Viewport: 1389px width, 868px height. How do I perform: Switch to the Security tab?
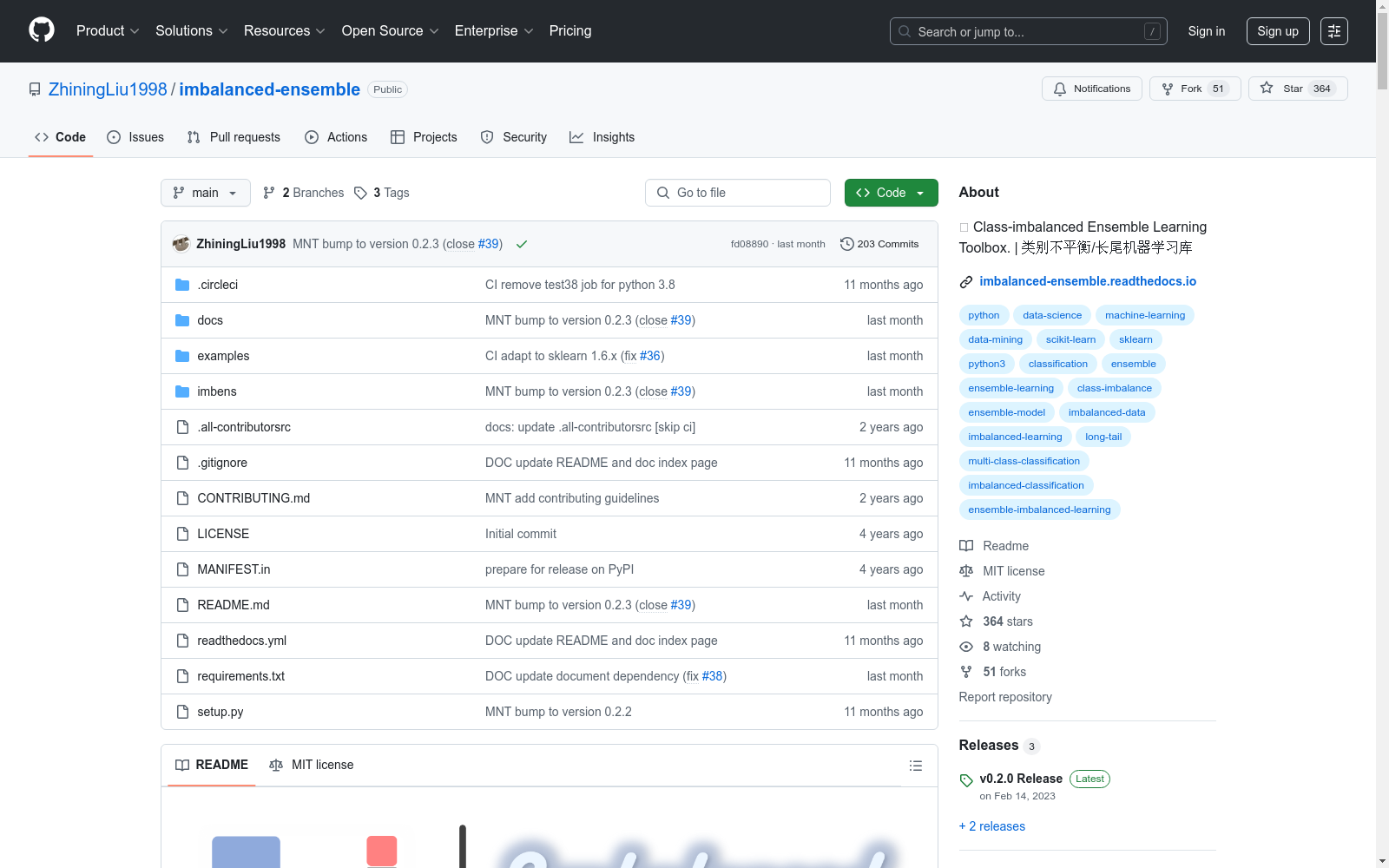click(x=514, y=137)
